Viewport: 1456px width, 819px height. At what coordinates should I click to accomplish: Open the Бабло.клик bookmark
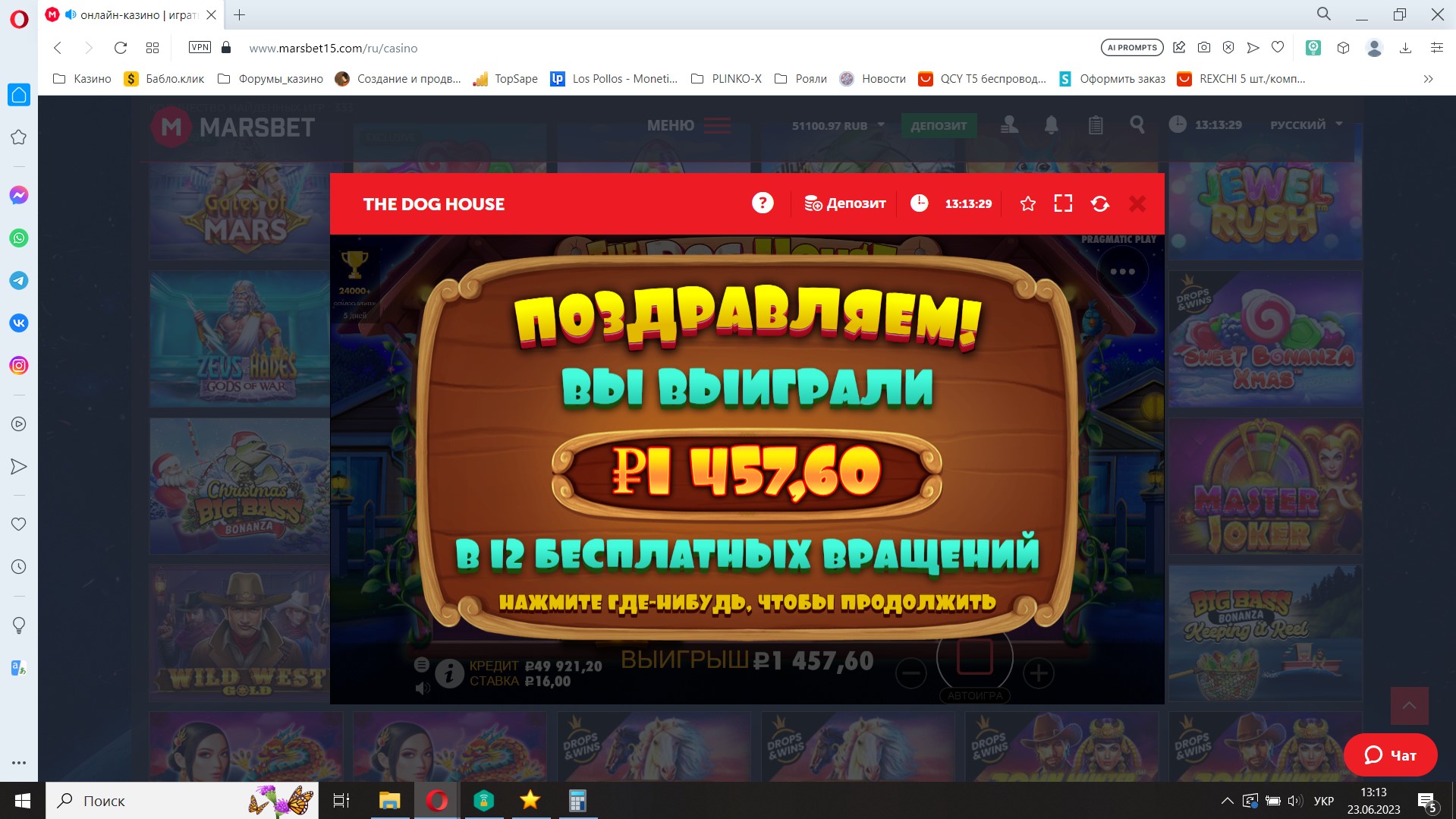coord(165,79)
